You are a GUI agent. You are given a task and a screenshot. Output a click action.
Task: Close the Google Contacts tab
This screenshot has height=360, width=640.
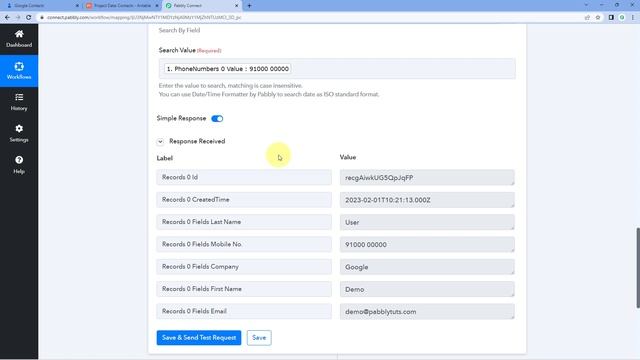[x=77, y=6]
